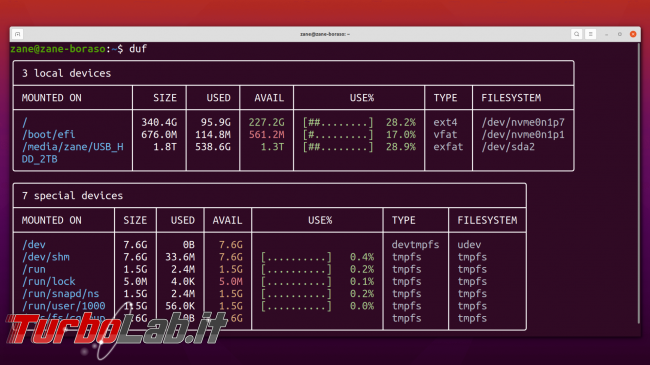Click the 'ext4' type entry

pos(445,122)
